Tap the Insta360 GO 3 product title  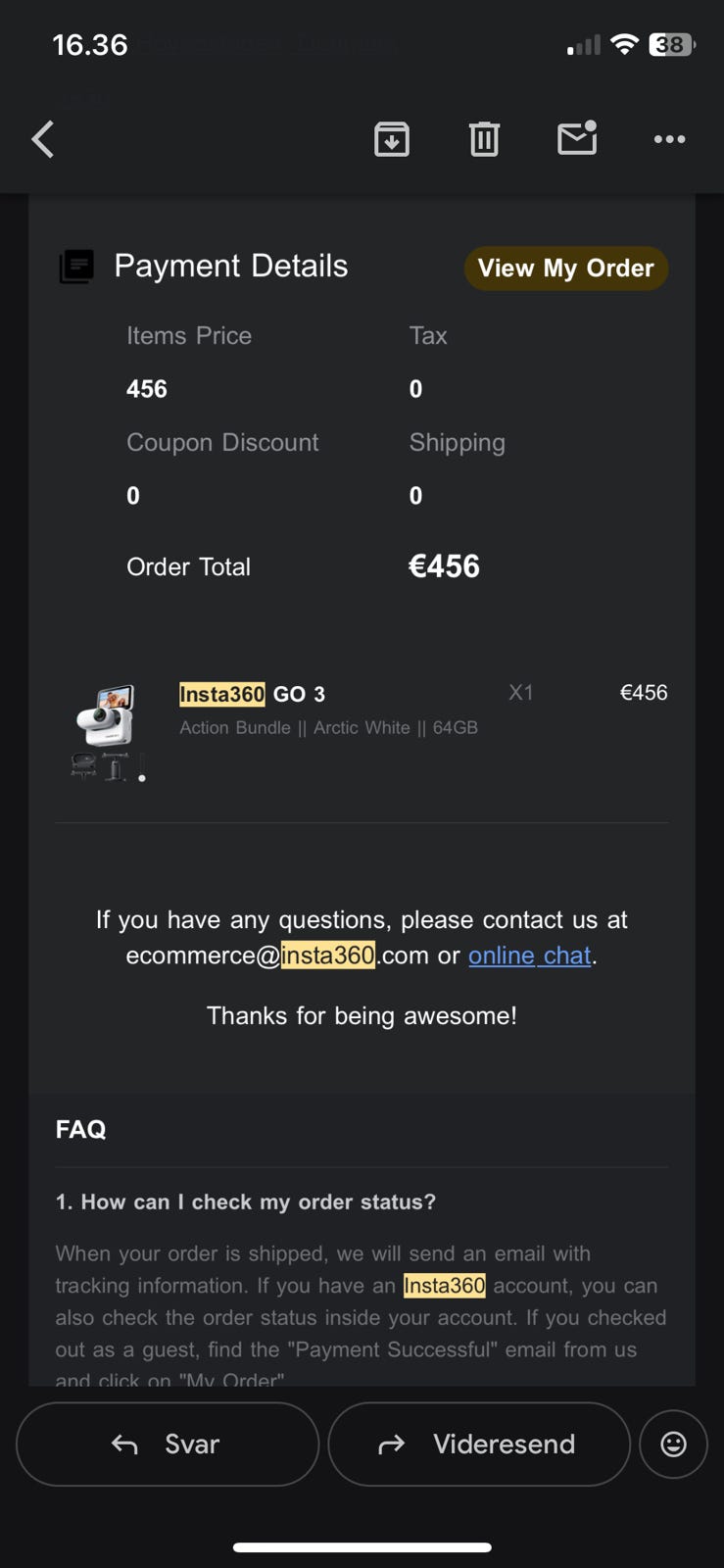(252, 695)
